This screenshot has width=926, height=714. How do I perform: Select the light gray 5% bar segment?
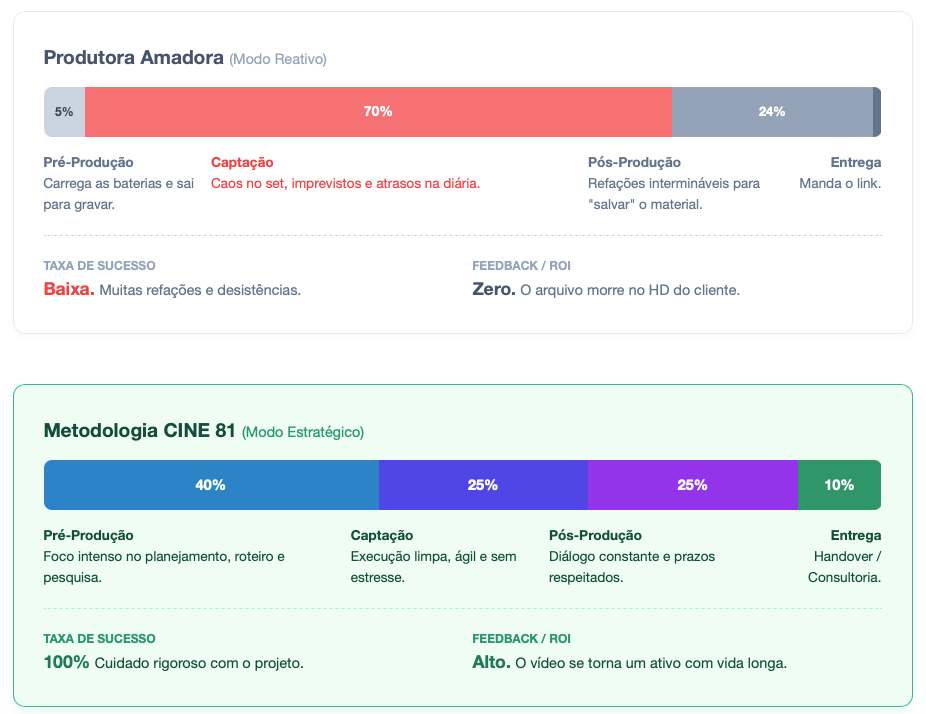tap(64, 112)
